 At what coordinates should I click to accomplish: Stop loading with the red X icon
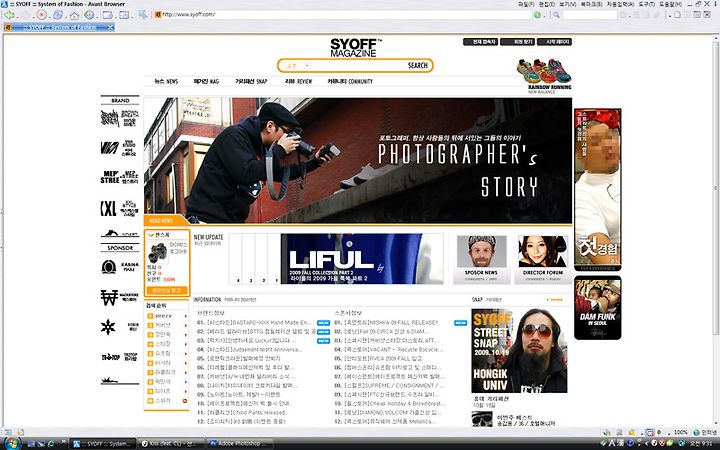41,15
